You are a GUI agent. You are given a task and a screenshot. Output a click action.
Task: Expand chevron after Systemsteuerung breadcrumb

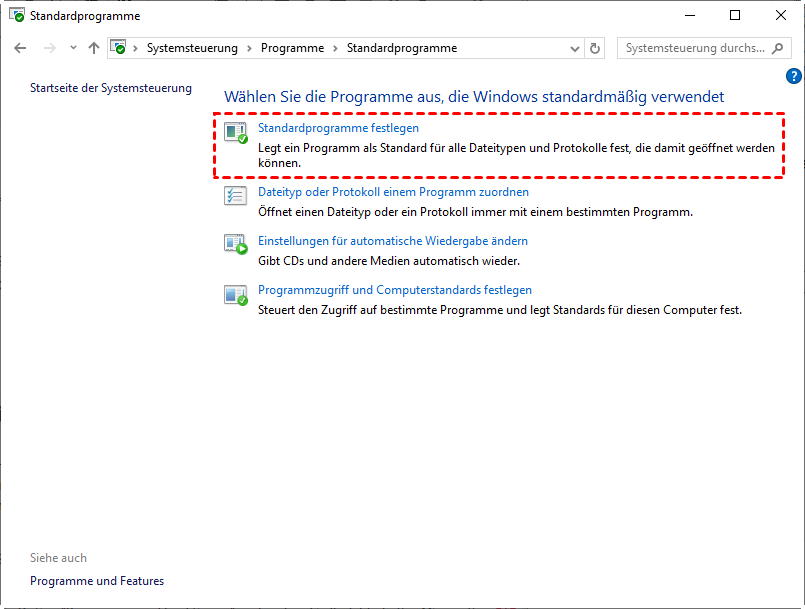click(249, 48)
